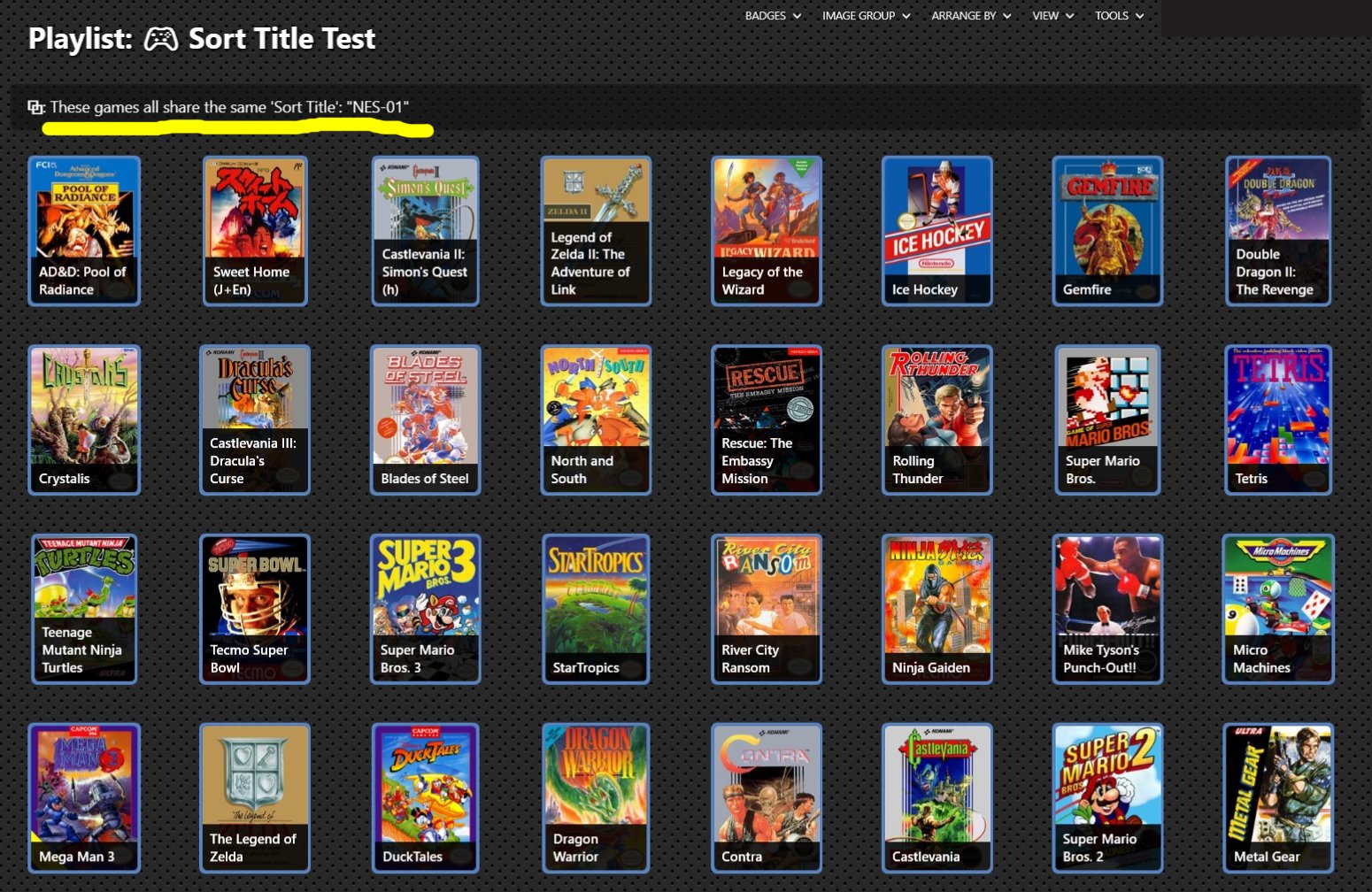
Task: Click the Contra game thumbnail
Action: (767, 797)
